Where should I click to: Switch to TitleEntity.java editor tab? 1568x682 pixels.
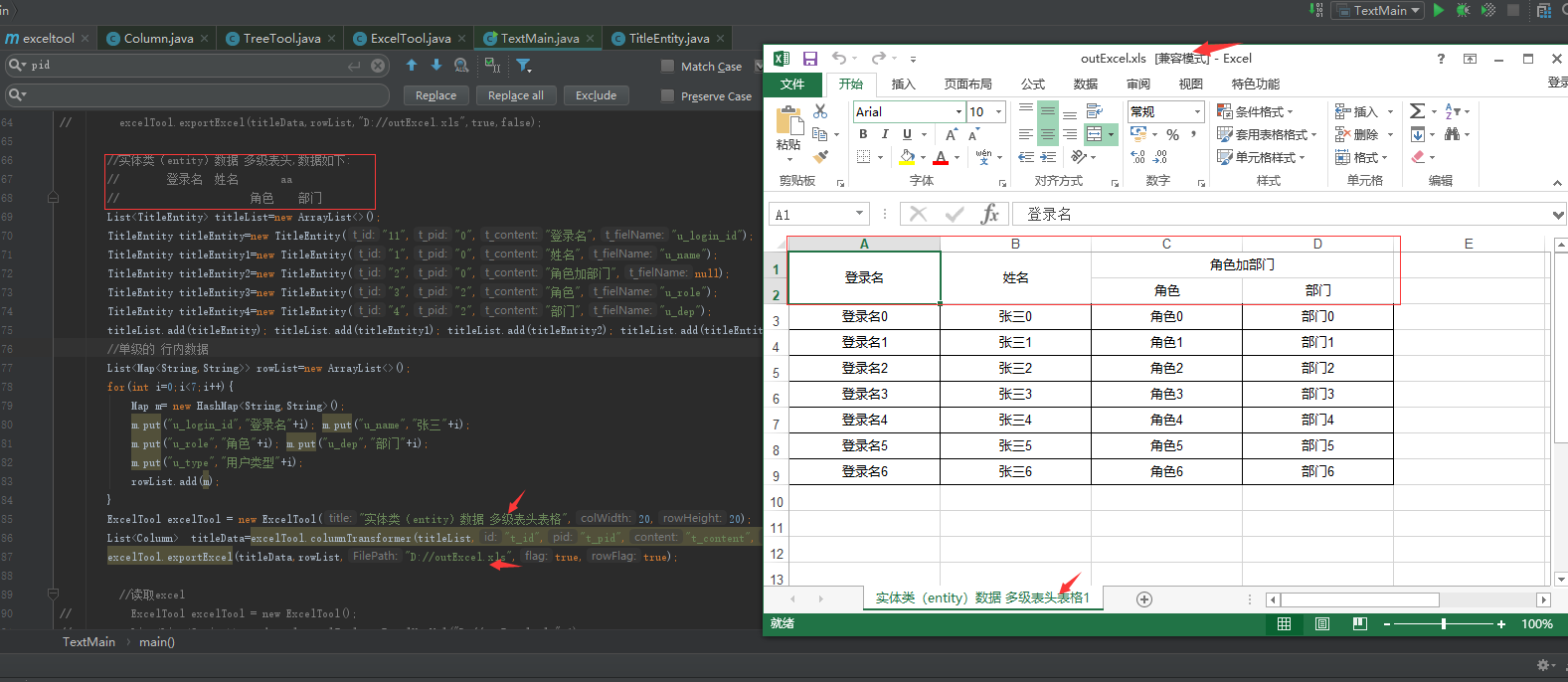669,38
